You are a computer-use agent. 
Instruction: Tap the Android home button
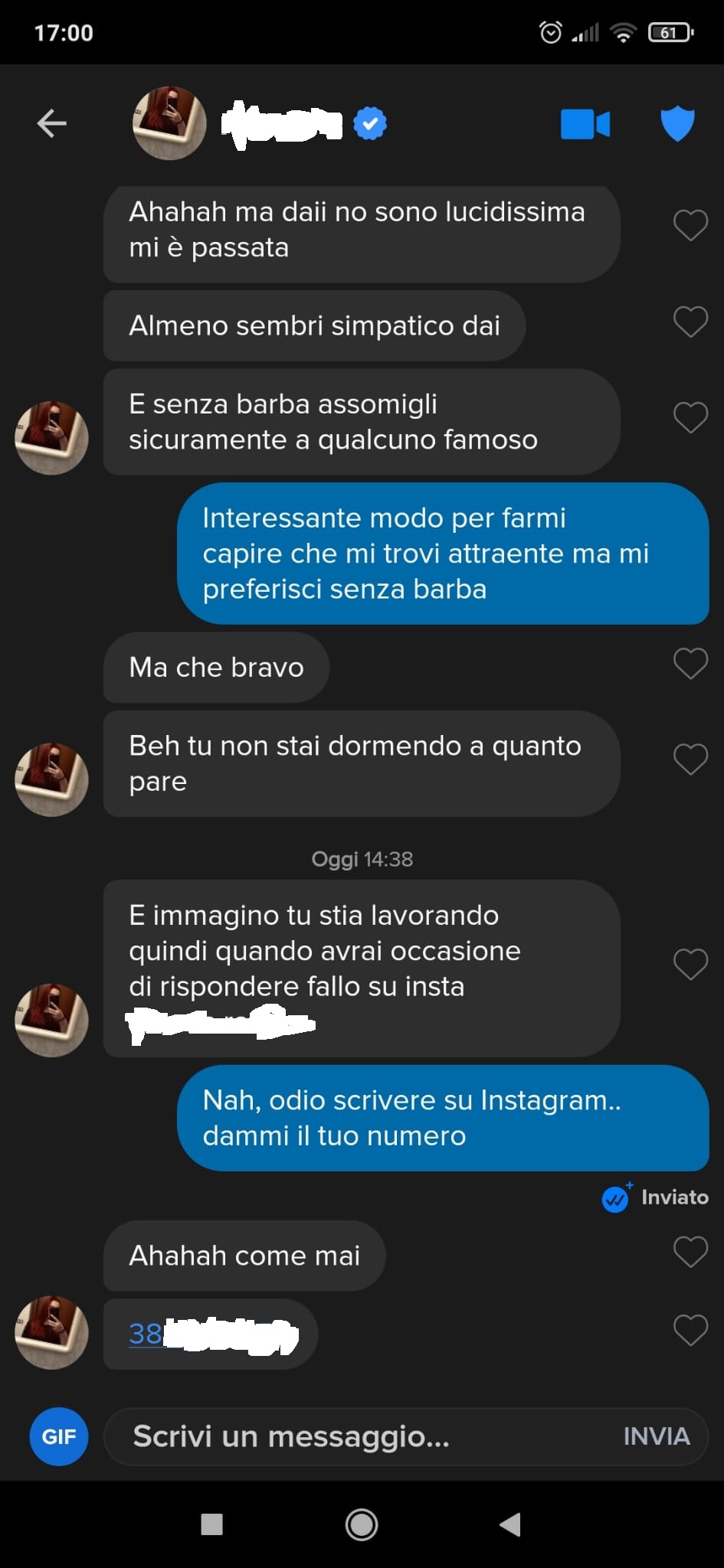click(362, 1524)
